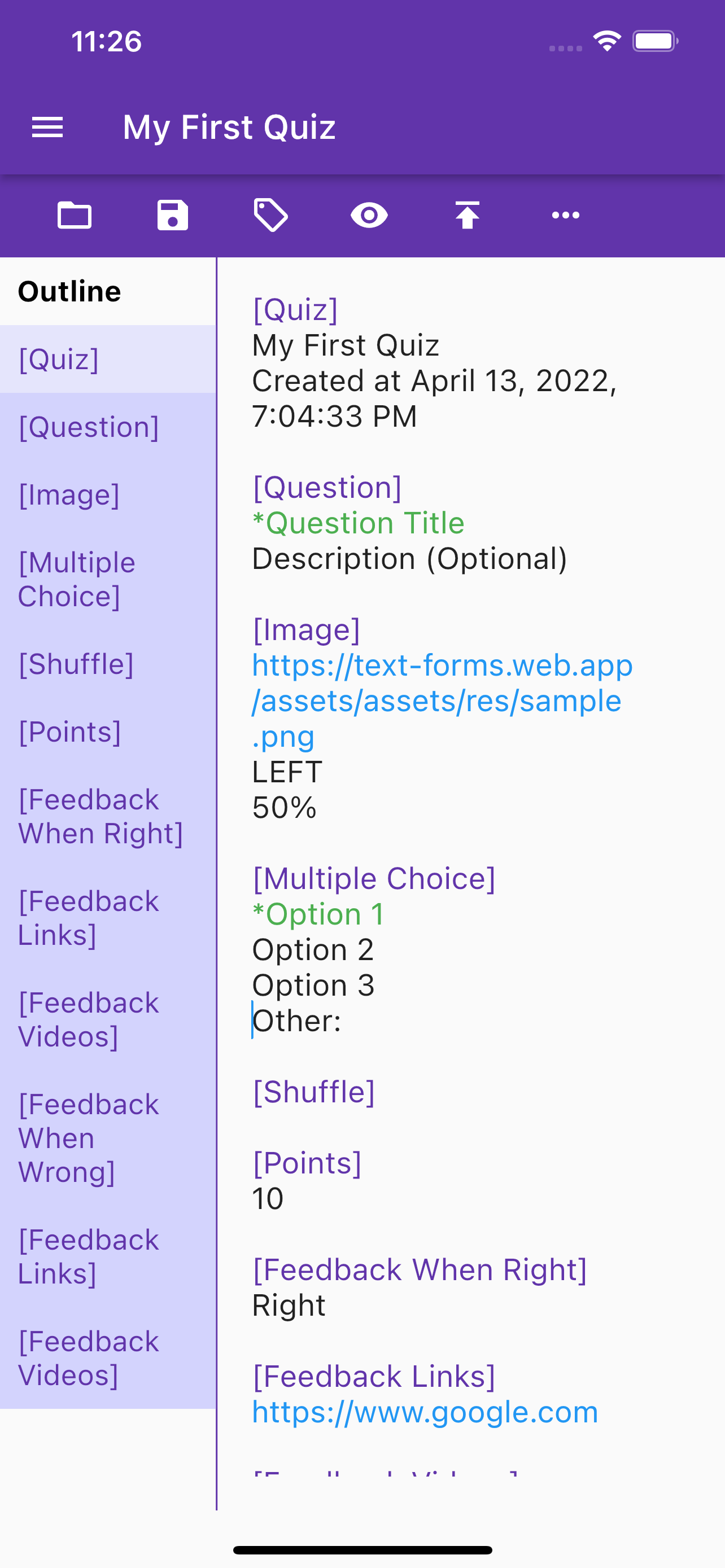Select [Multiple Choice] in the Outline
Viewport: 725px width, 1568px height.
click(x=77, y=579)
